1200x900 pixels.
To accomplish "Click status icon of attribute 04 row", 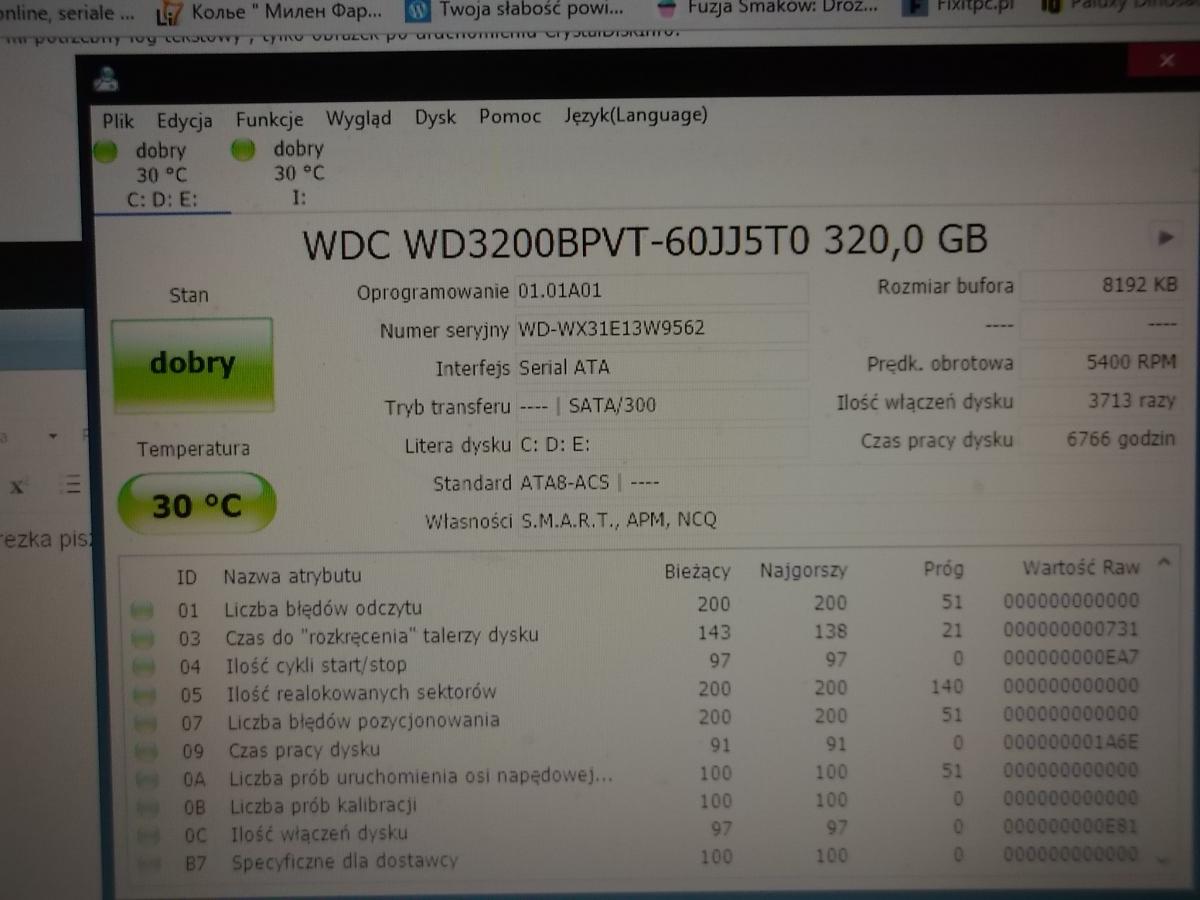I will point(142,666).
